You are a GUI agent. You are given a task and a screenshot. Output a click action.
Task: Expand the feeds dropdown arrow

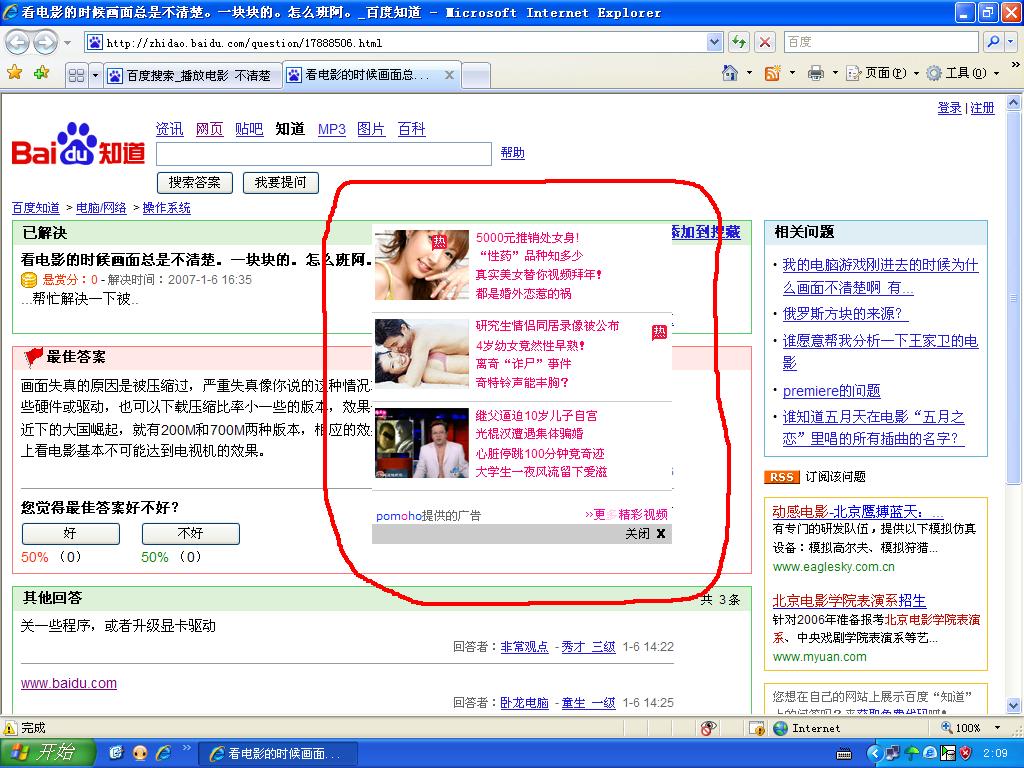pos(792,72)
